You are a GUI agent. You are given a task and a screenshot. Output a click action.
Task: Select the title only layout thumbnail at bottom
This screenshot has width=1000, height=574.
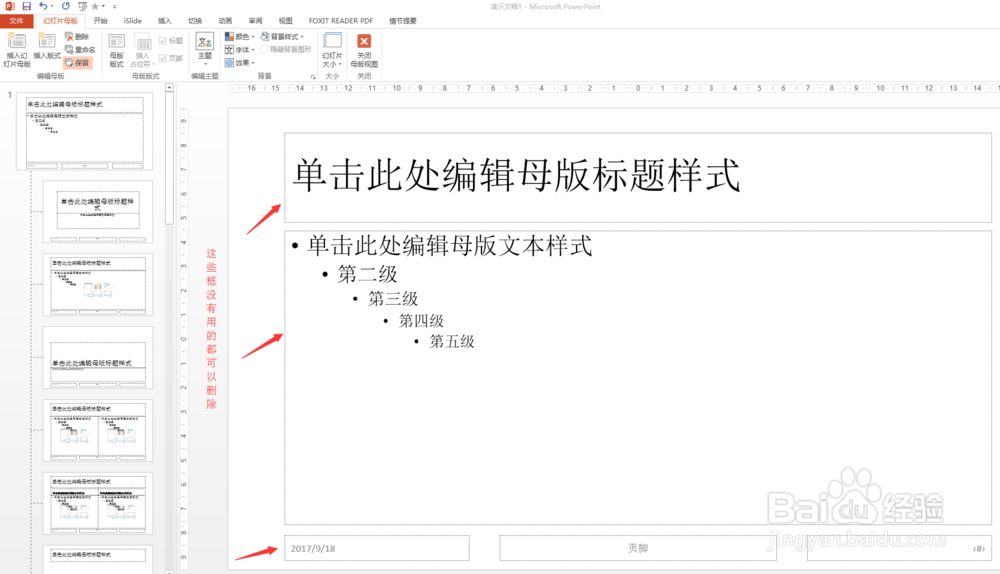(98, 559)
